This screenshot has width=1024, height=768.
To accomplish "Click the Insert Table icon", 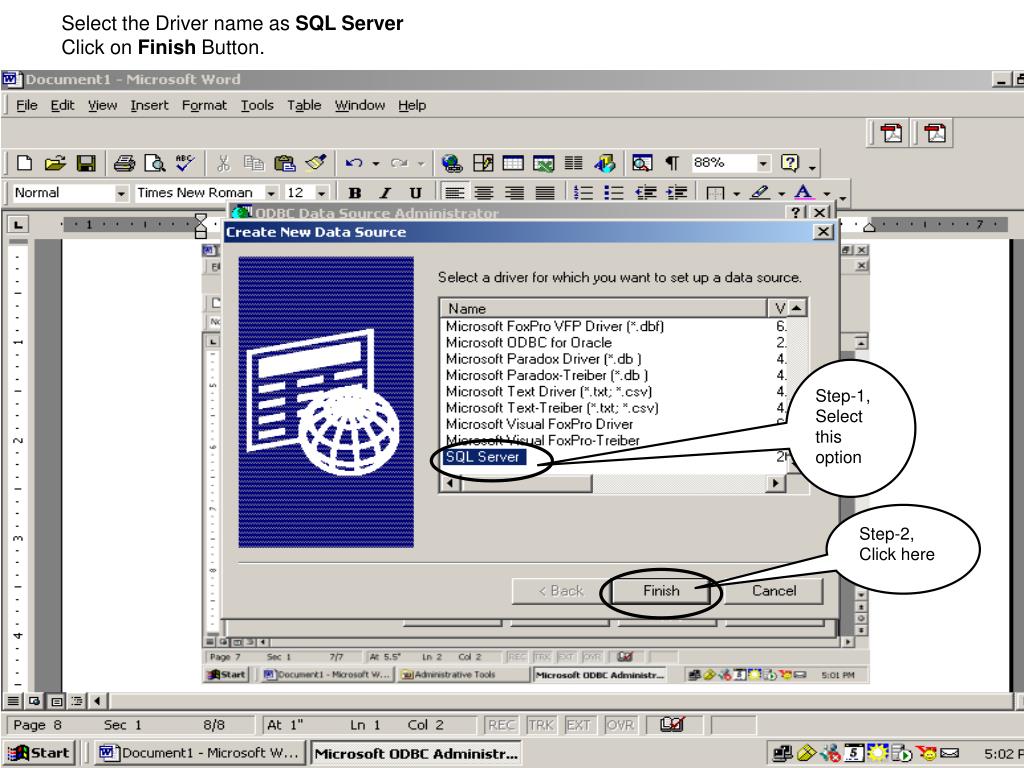I will pos(513,163).
